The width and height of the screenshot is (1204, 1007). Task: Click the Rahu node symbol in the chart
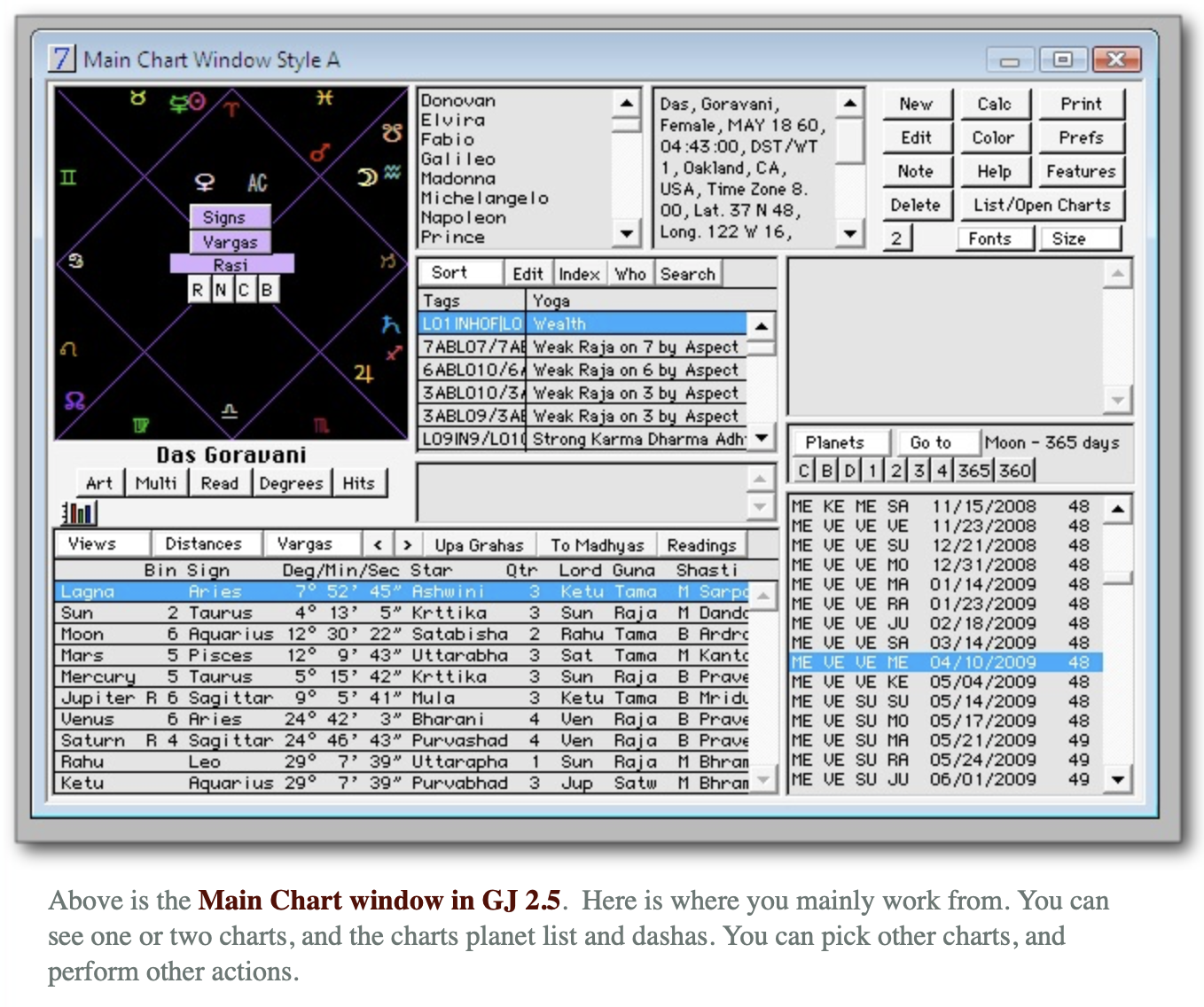(74, 401)
